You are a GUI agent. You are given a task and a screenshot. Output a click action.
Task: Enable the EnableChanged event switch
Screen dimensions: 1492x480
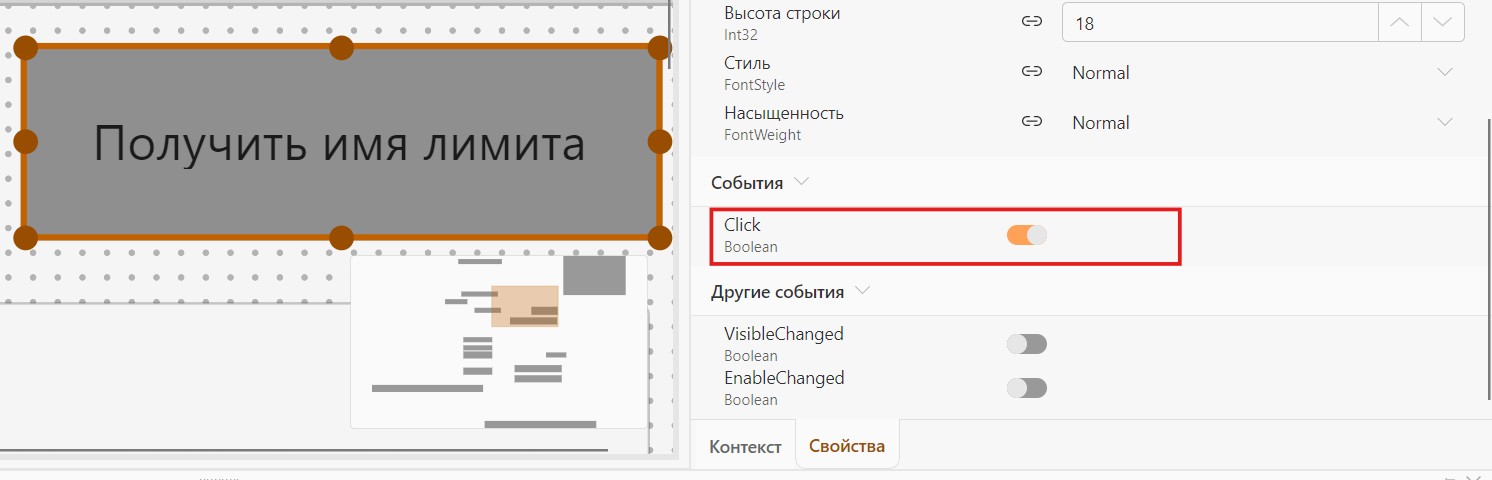click(x=1027, y=388)
